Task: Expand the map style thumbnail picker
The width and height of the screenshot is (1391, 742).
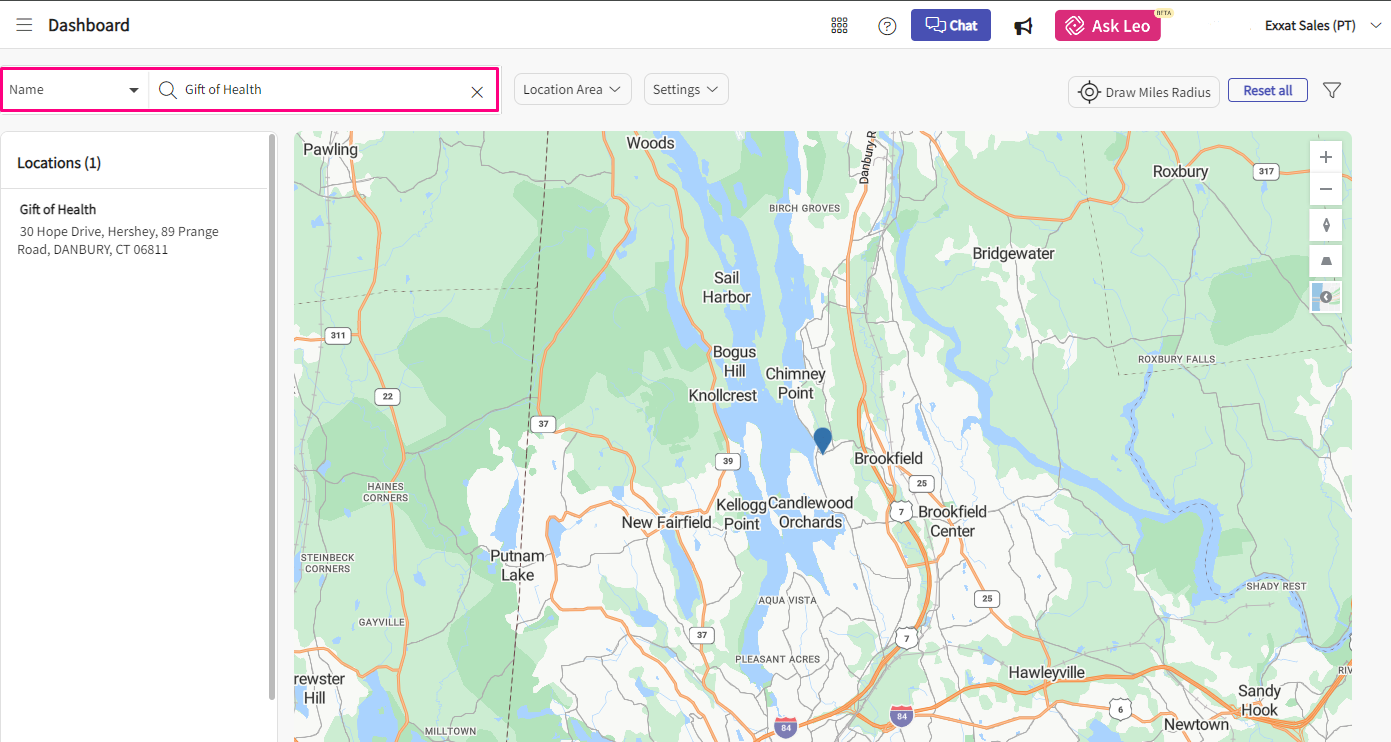Action: tap(1326, 297)
